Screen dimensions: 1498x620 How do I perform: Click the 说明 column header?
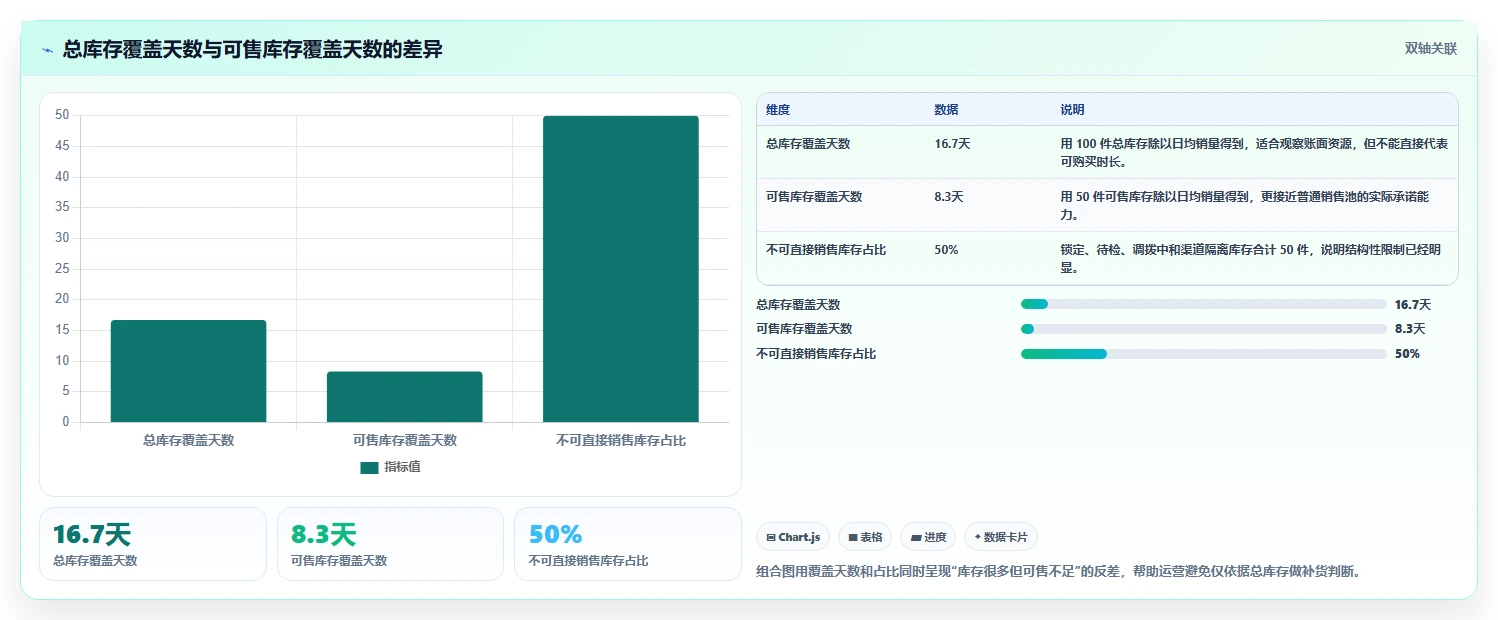(1072, 110)
